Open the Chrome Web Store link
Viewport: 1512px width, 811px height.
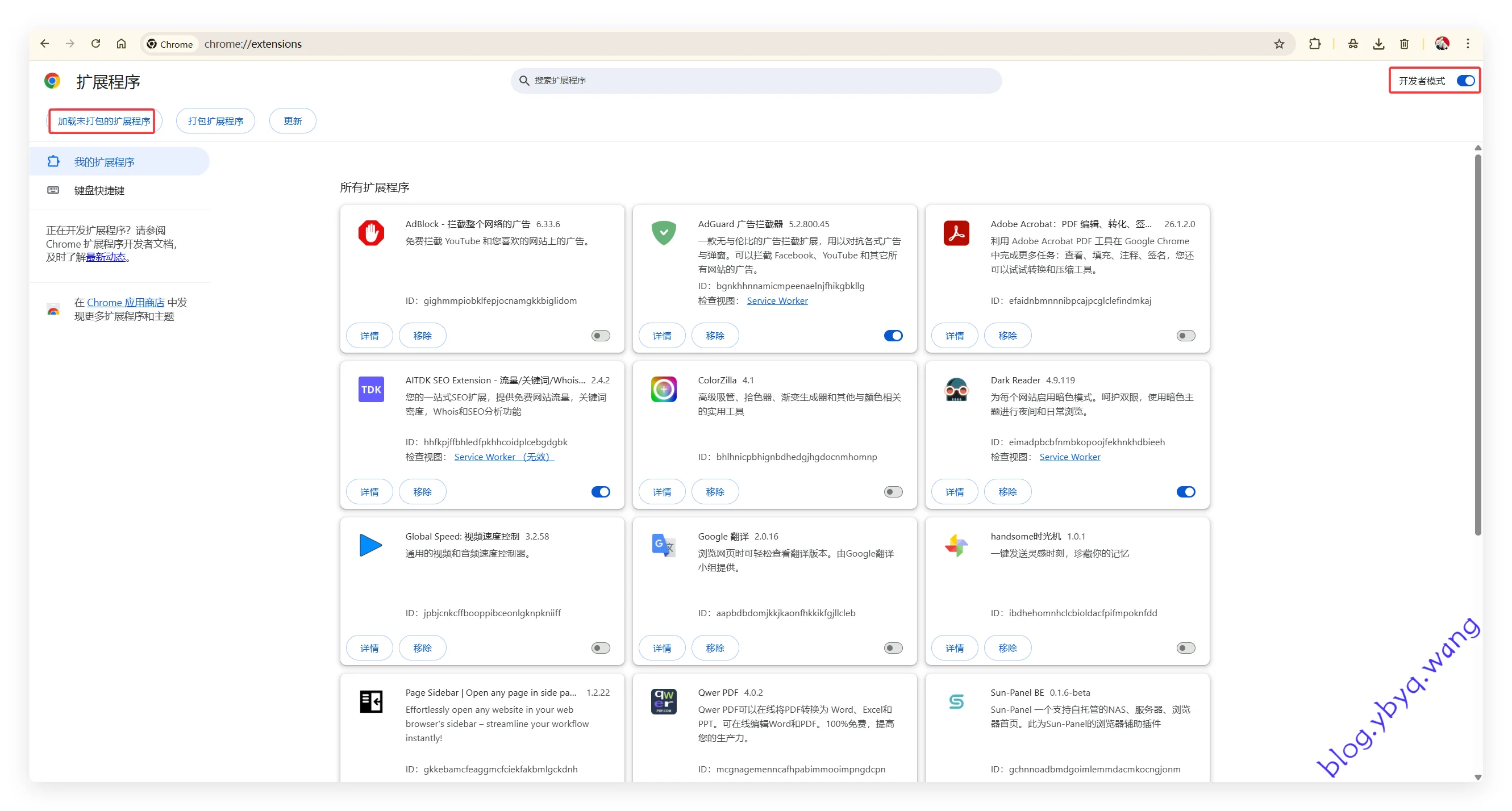click(x=126, y=302)
